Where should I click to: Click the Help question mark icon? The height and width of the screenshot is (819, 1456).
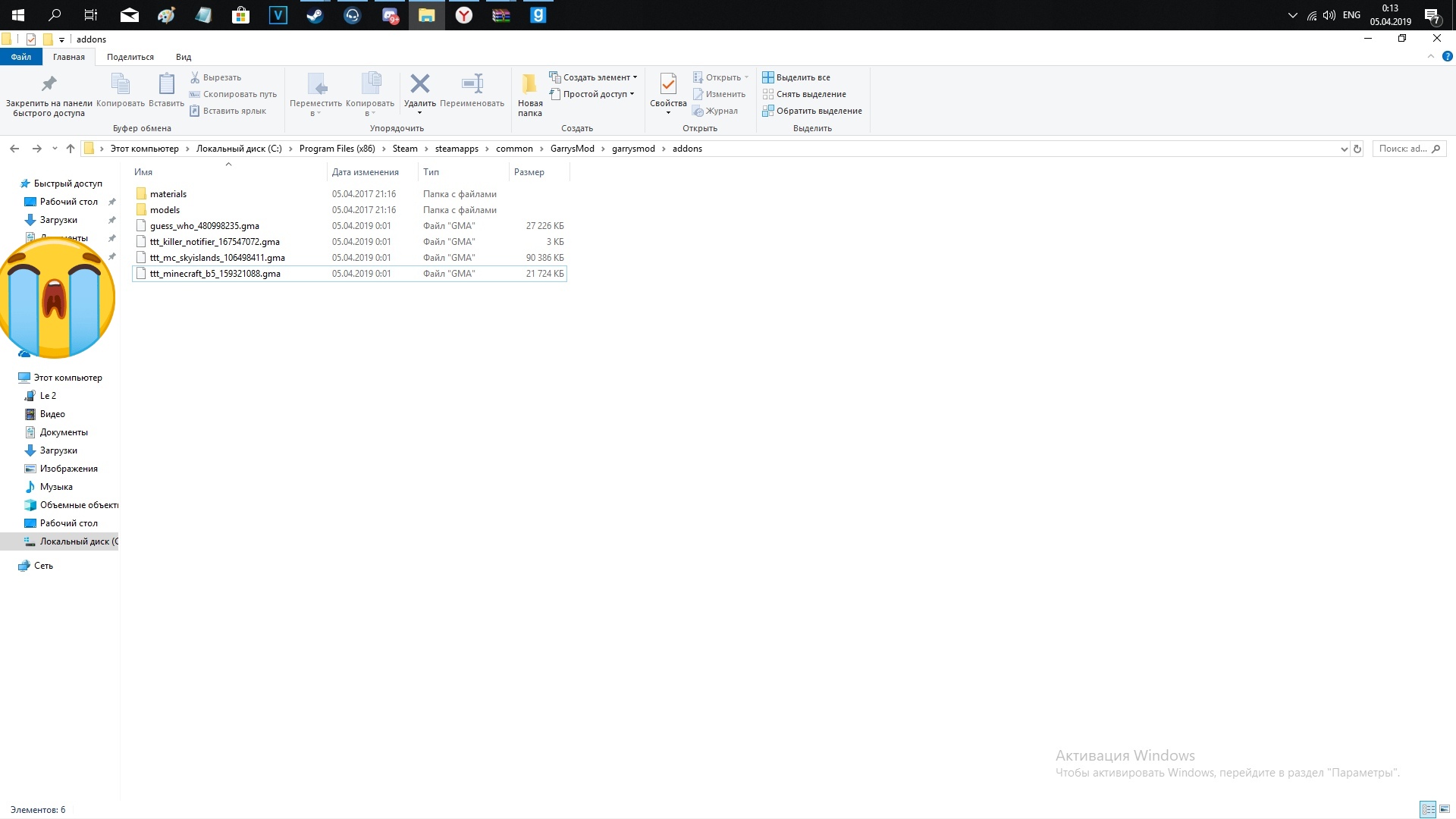click(x=1447, y=56)
